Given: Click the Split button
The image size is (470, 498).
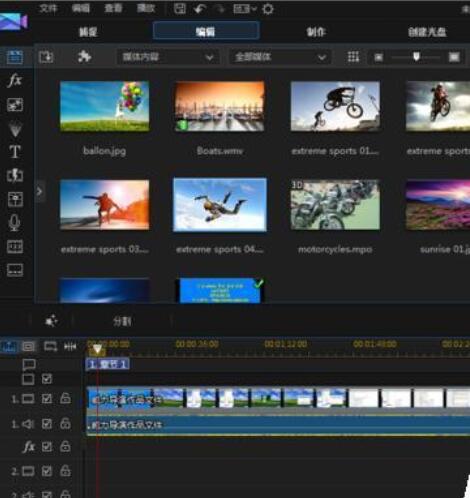Looking at the screenshot, I should point(122,321).
